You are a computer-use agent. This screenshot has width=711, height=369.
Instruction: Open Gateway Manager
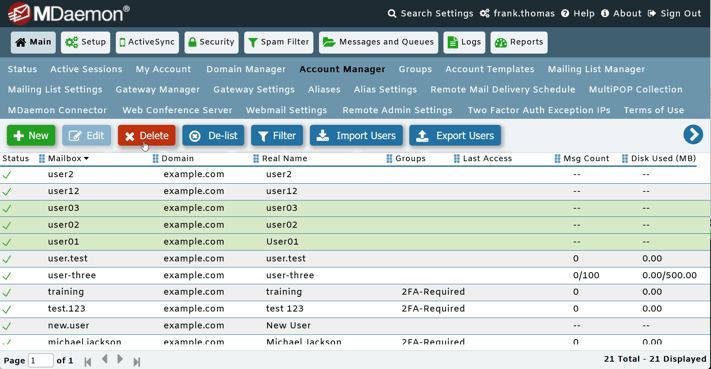[x=157, y=90]
